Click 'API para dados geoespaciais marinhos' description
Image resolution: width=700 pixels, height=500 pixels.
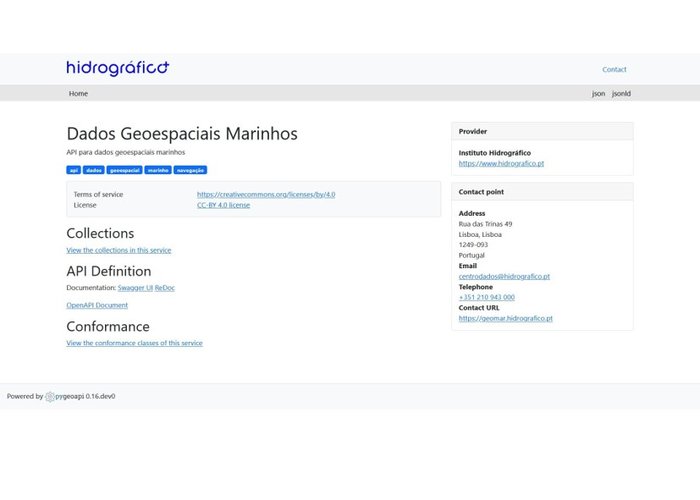click(x=126, y=152)
